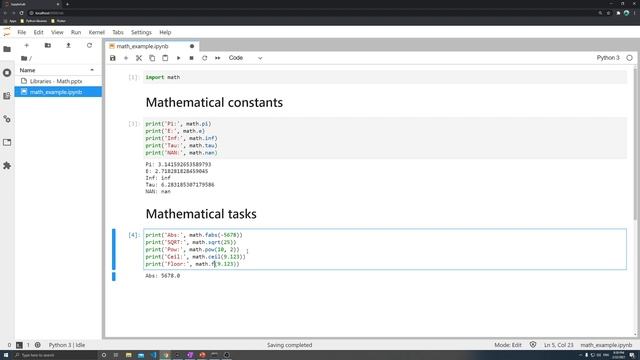Collapse the active cell via its blue bar
This screenshot has width=640, height=360.
click(114, 249)
